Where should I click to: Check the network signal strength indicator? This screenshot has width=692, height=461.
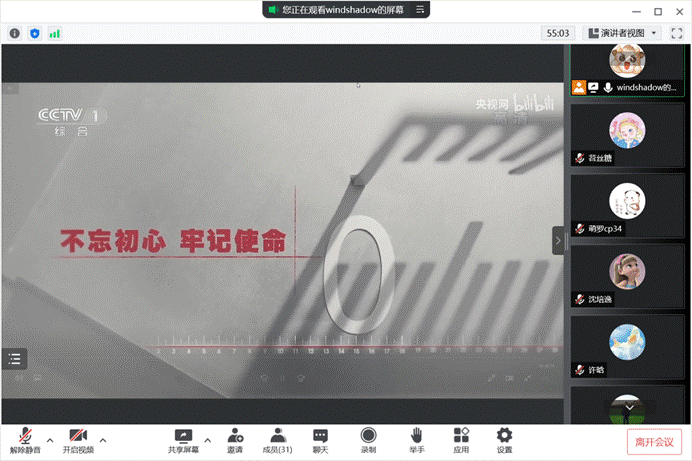(54, 33)
